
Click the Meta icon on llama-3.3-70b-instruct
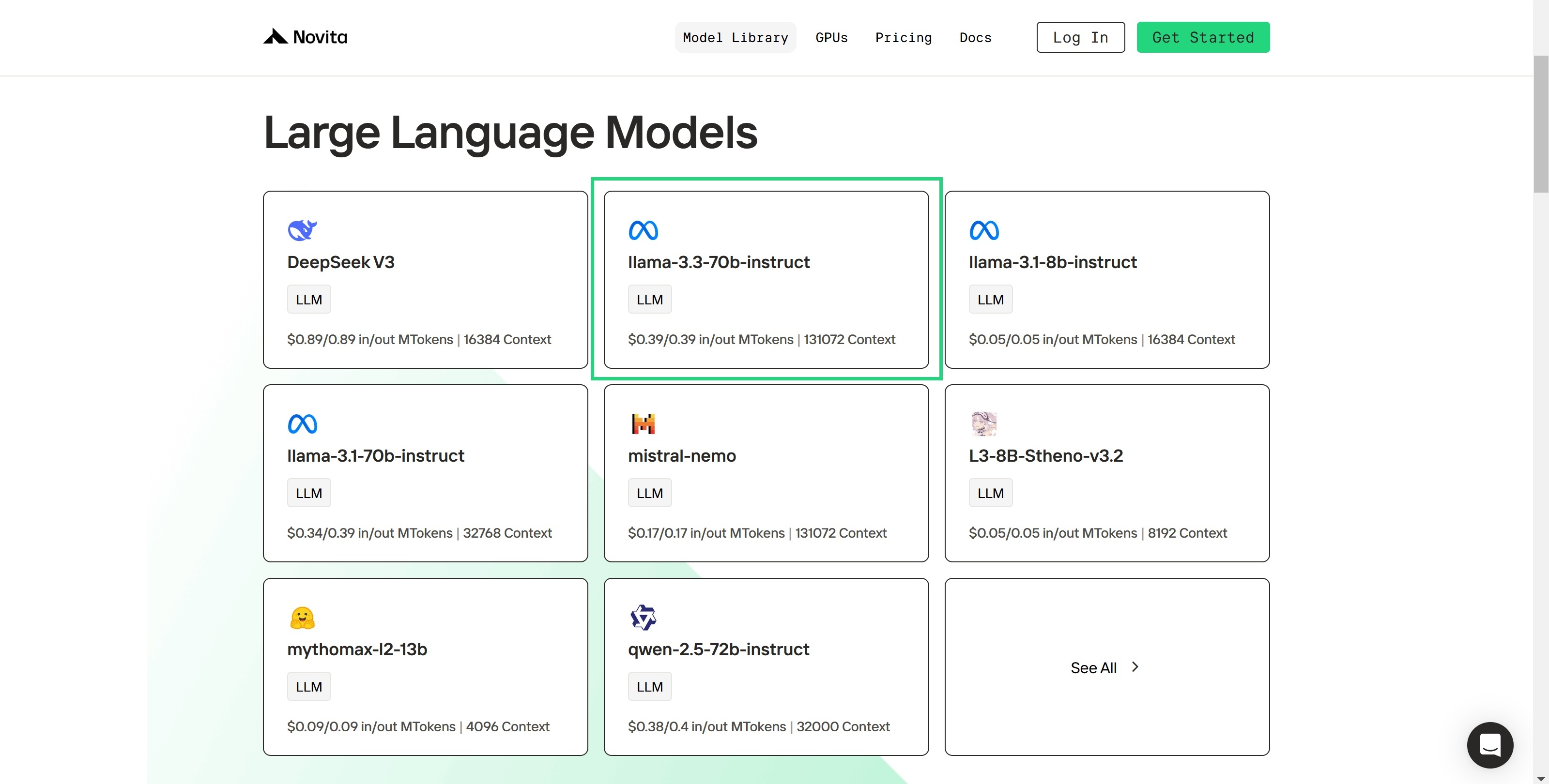pos(643,230)
